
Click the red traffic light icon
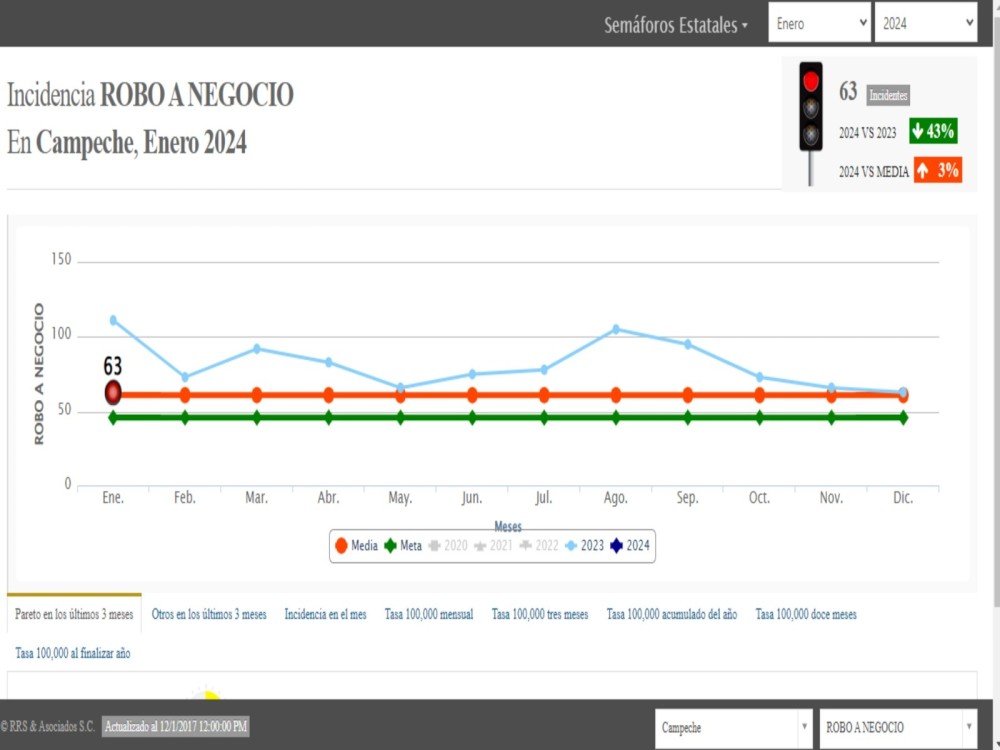coord(811,107)
